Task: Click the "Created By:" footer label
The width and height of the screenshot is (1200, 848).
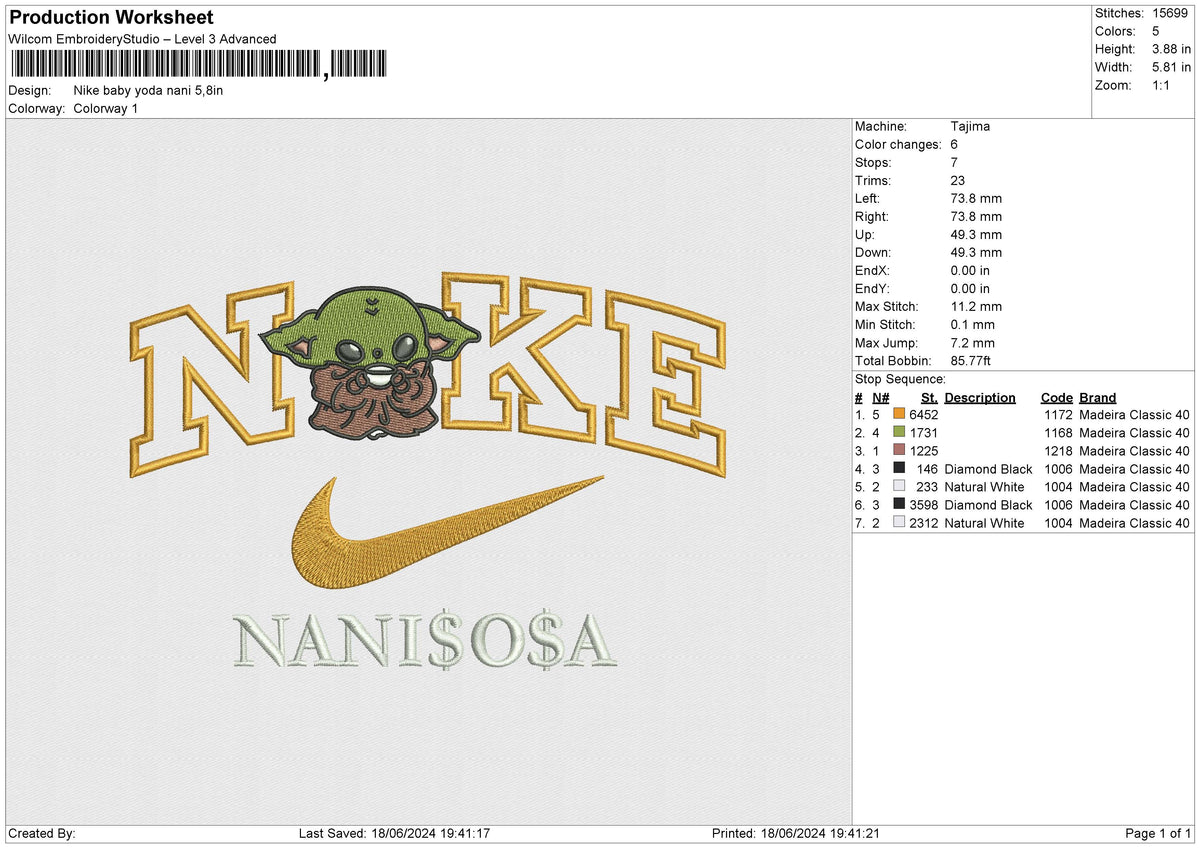Action: pyautogui.click(x=41, y=833)
